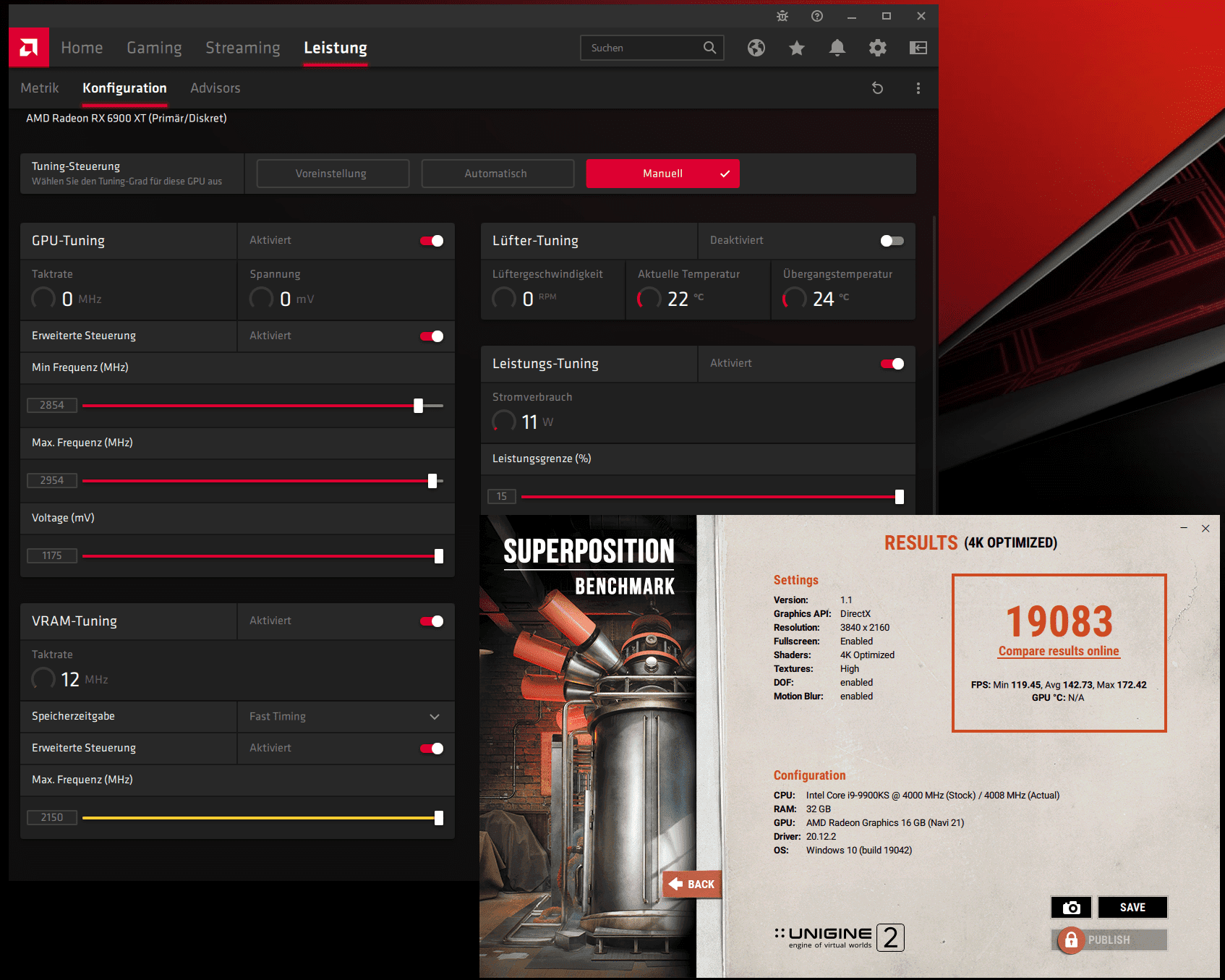1225x980 pixels.
Task: Click the SAVE button in Superposition
Action: click(x=1132, y=908)
